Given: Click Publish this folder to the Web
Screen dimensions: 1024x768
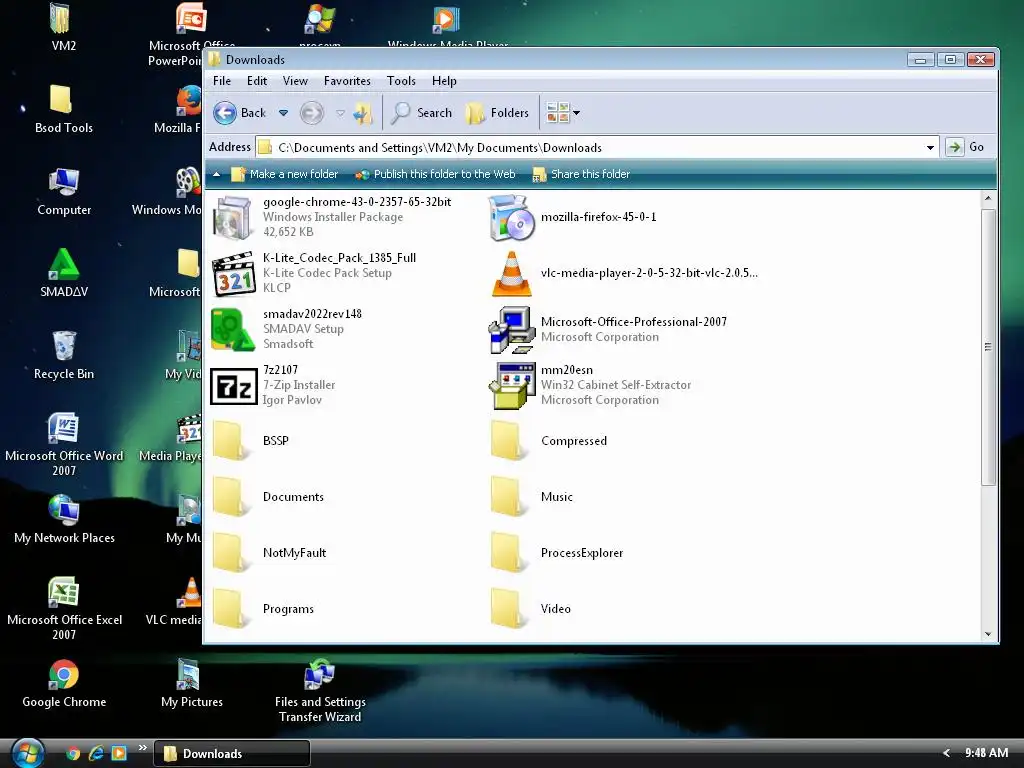Looking at the screenshot, I should click(x=435, y=174).
